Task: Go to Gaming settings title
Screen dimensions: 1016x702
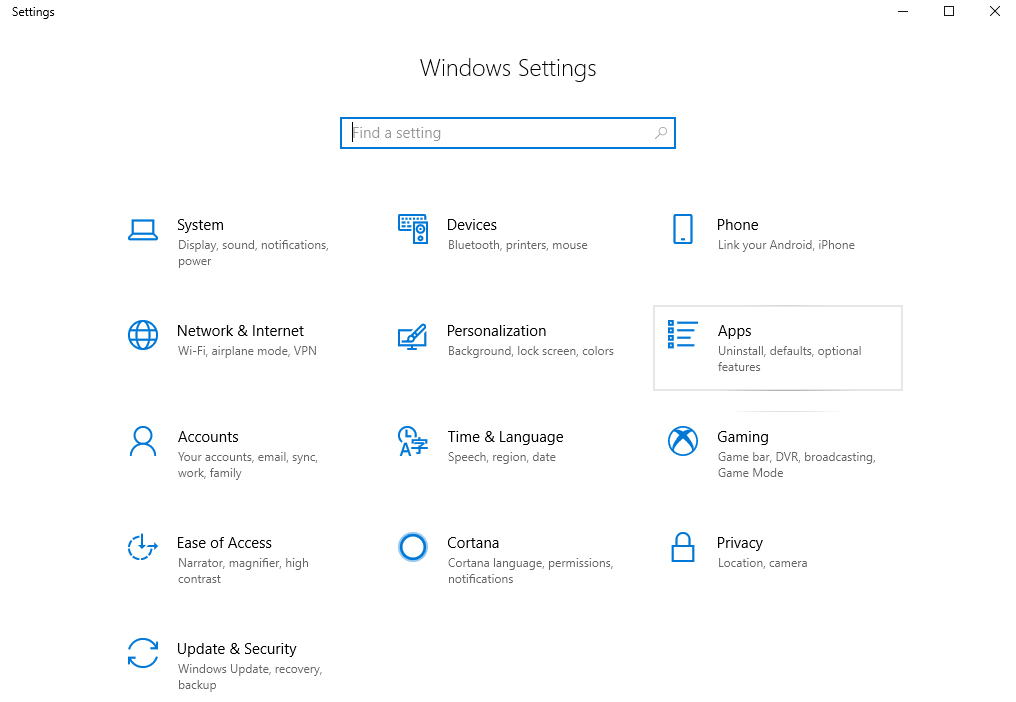Action: 743,437
